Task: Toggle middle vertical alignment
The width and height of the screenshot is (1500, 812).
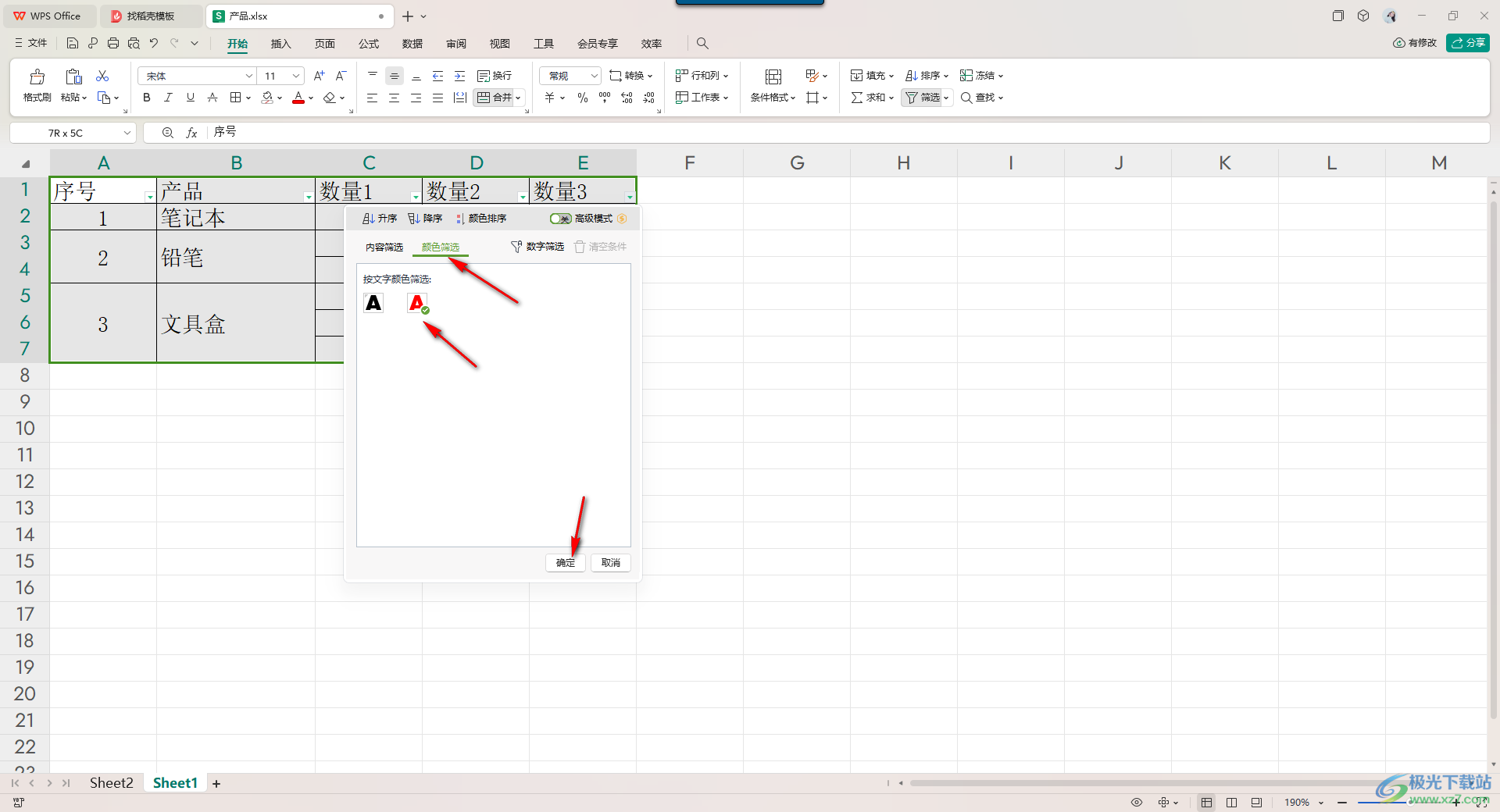Action: (x=394, y=76)
